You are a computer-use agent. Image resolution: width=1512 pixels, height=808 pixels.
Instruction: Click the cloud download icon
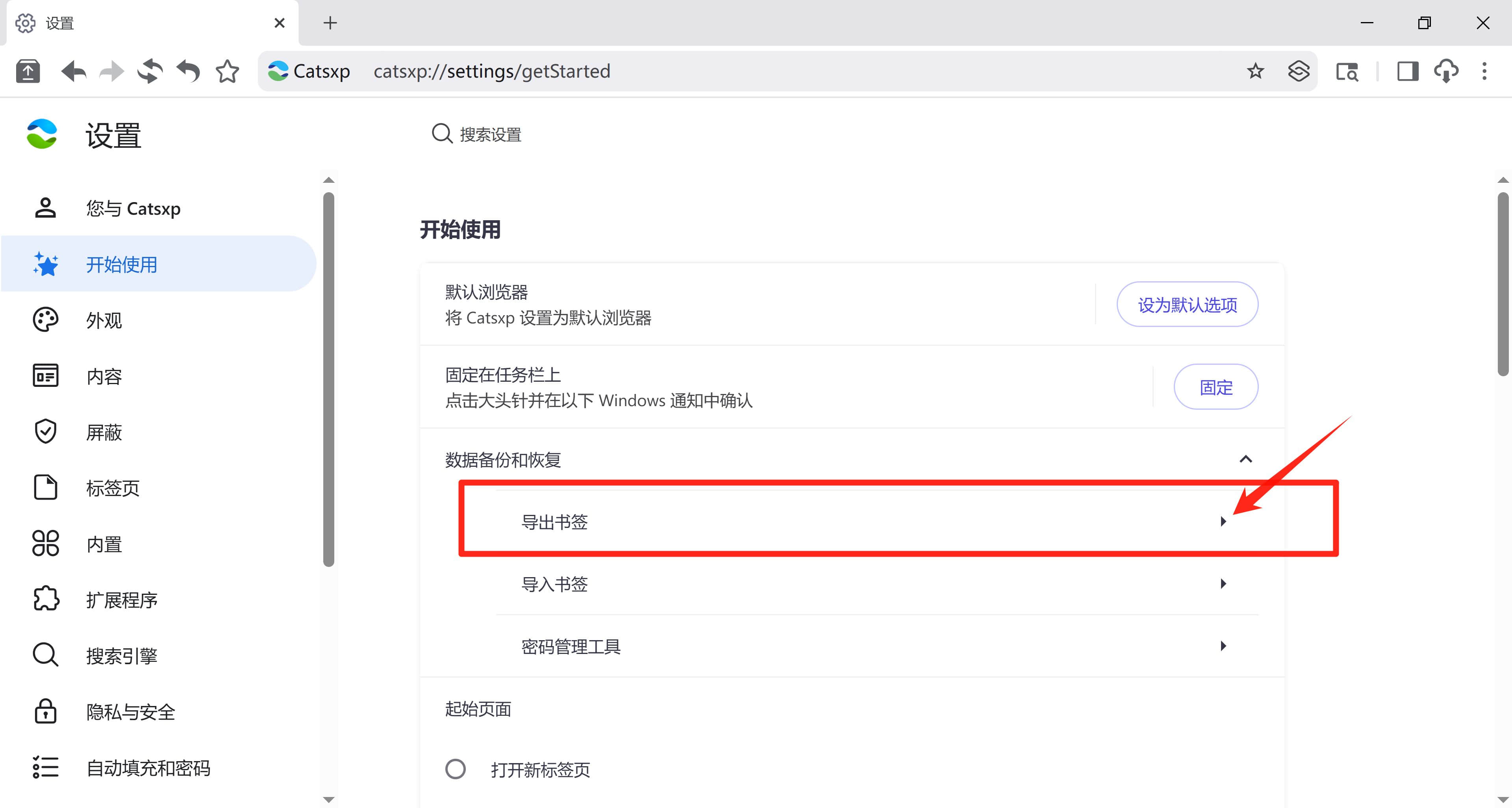1446,72
